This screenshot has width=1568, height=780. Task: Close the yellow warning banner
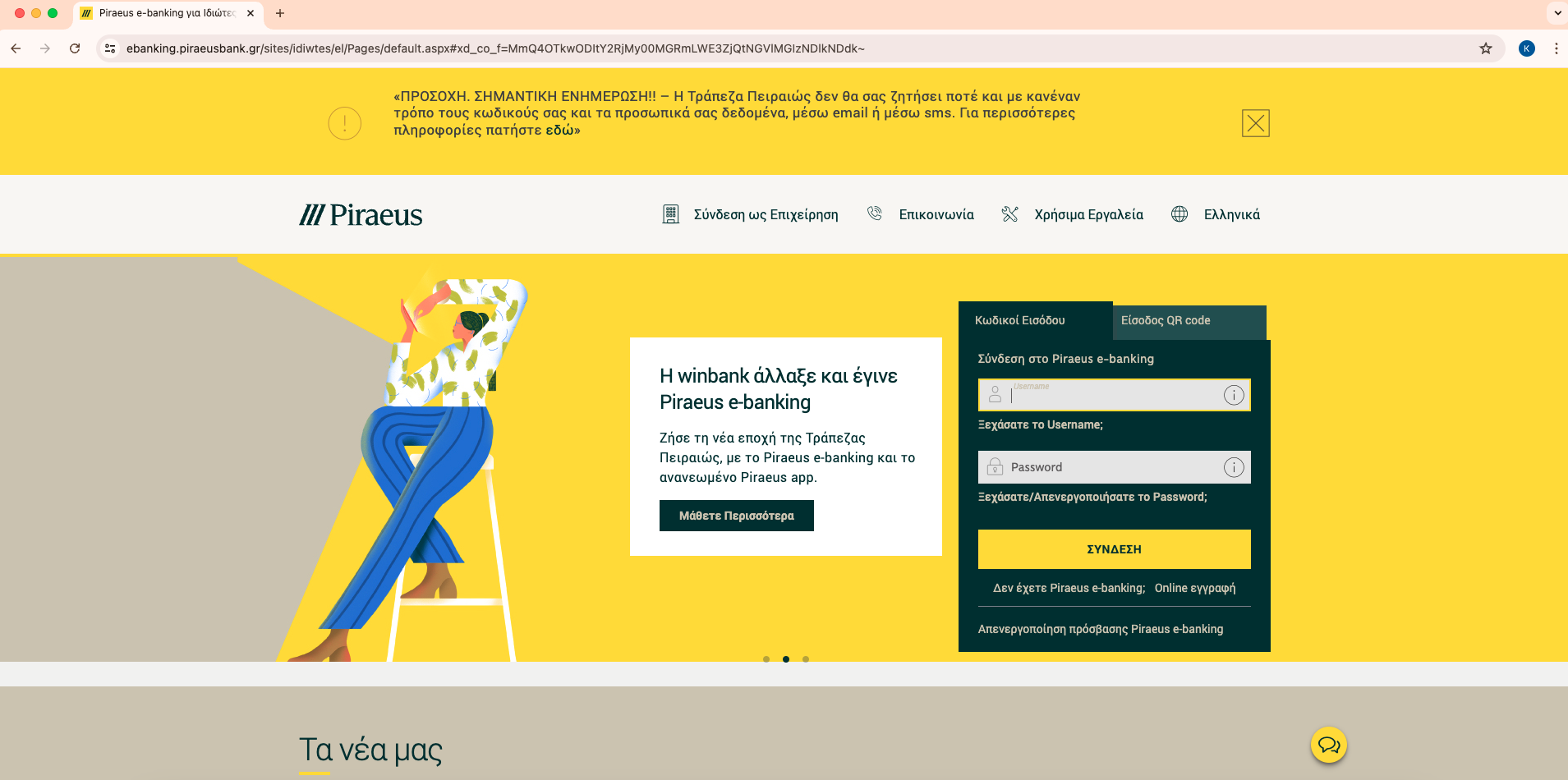pyautogui.click(x=1255, y=123)
